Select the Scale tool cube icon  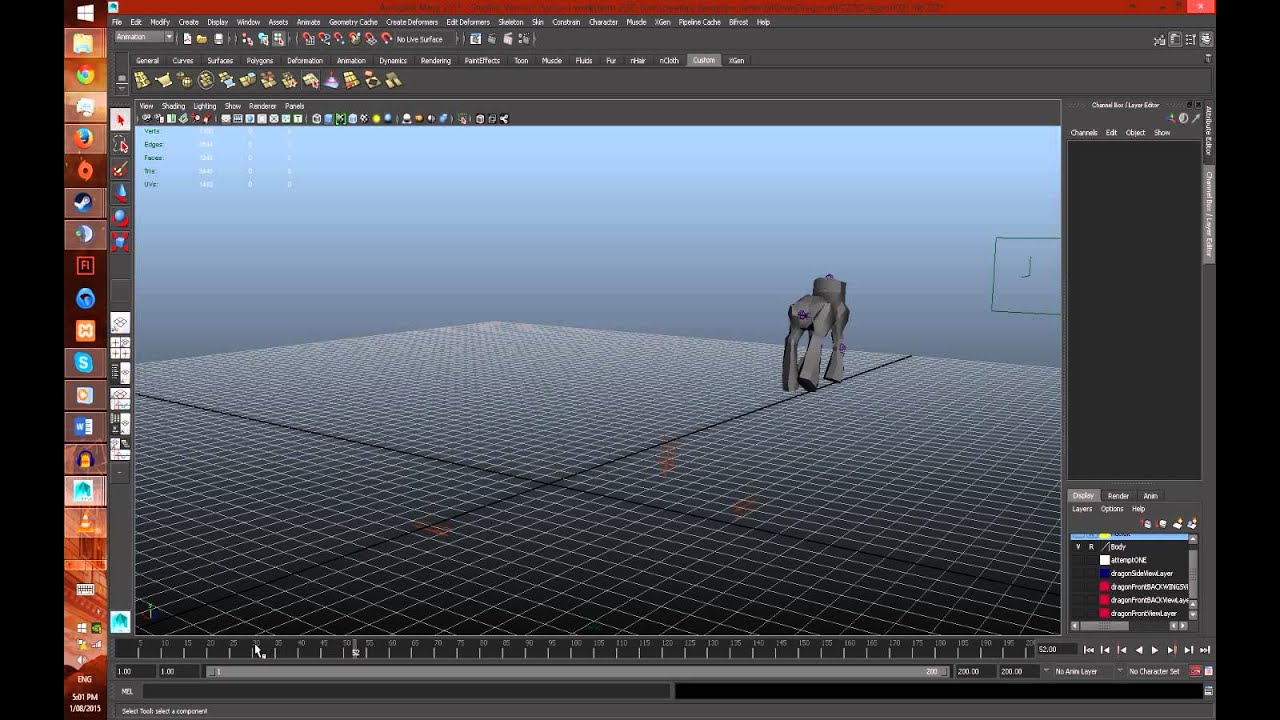click(x=120, y=241)
